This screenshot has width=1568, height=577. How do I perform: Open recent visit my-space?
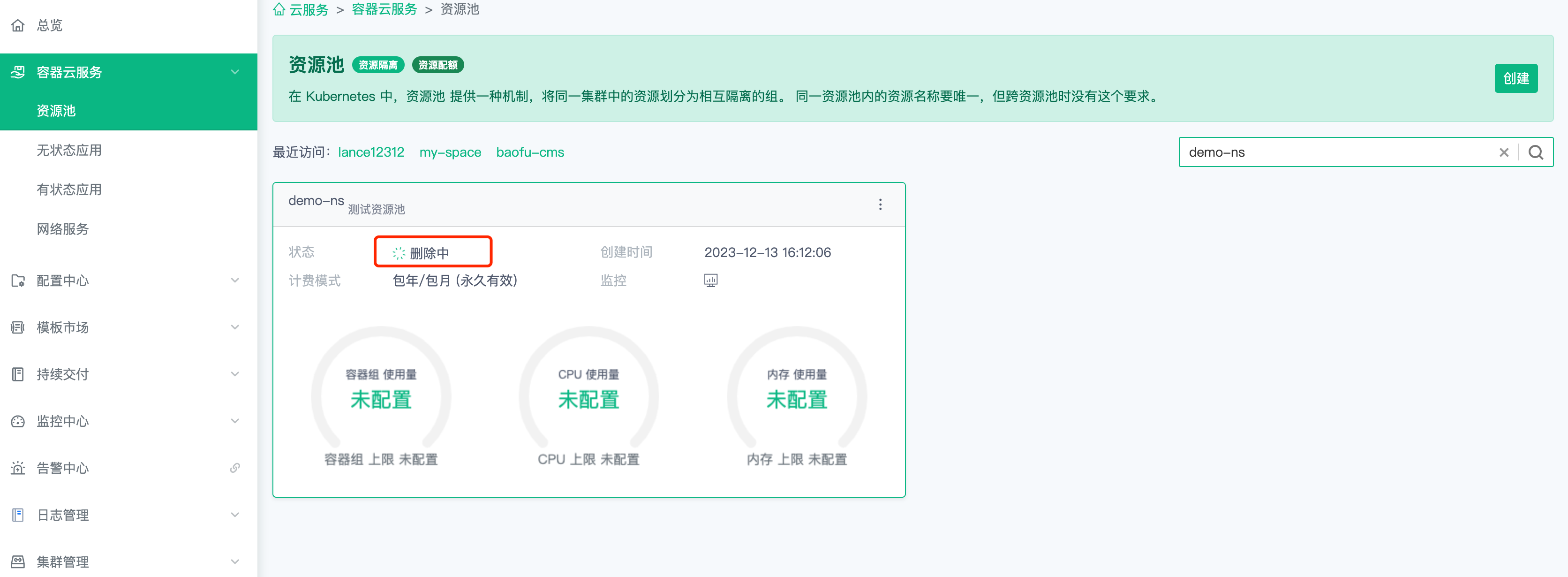[x=450, y=152]
